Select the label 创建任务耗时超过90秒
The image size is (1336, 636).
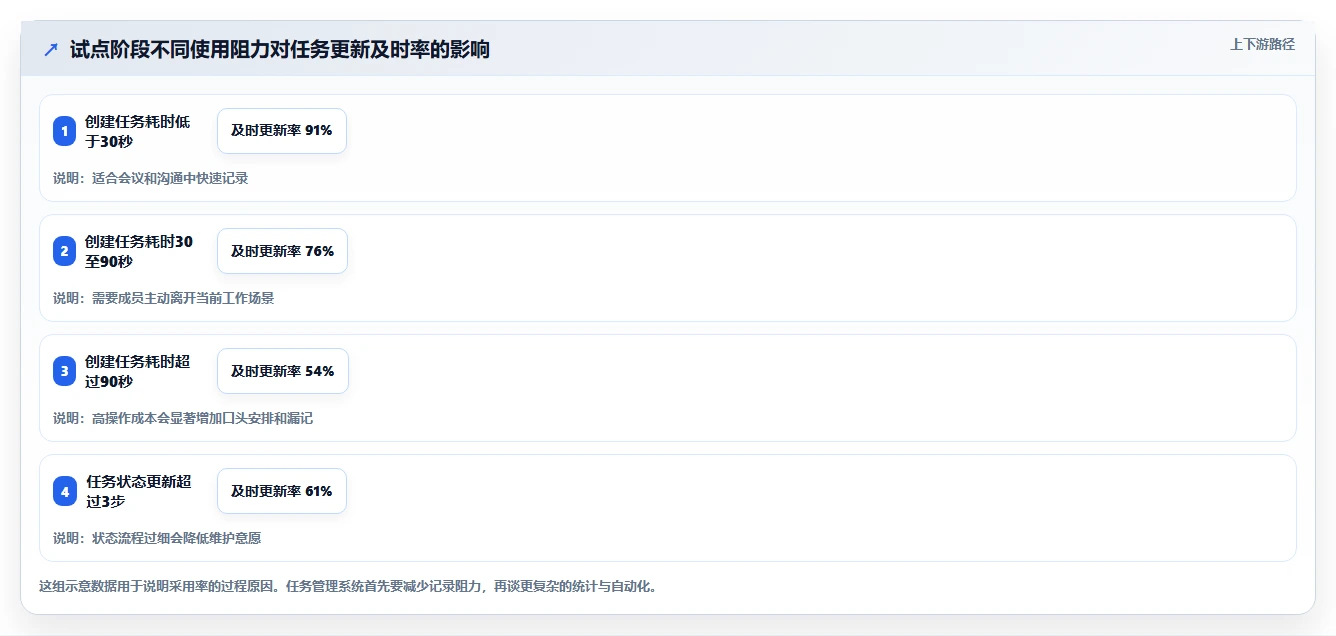click(138, 371)
